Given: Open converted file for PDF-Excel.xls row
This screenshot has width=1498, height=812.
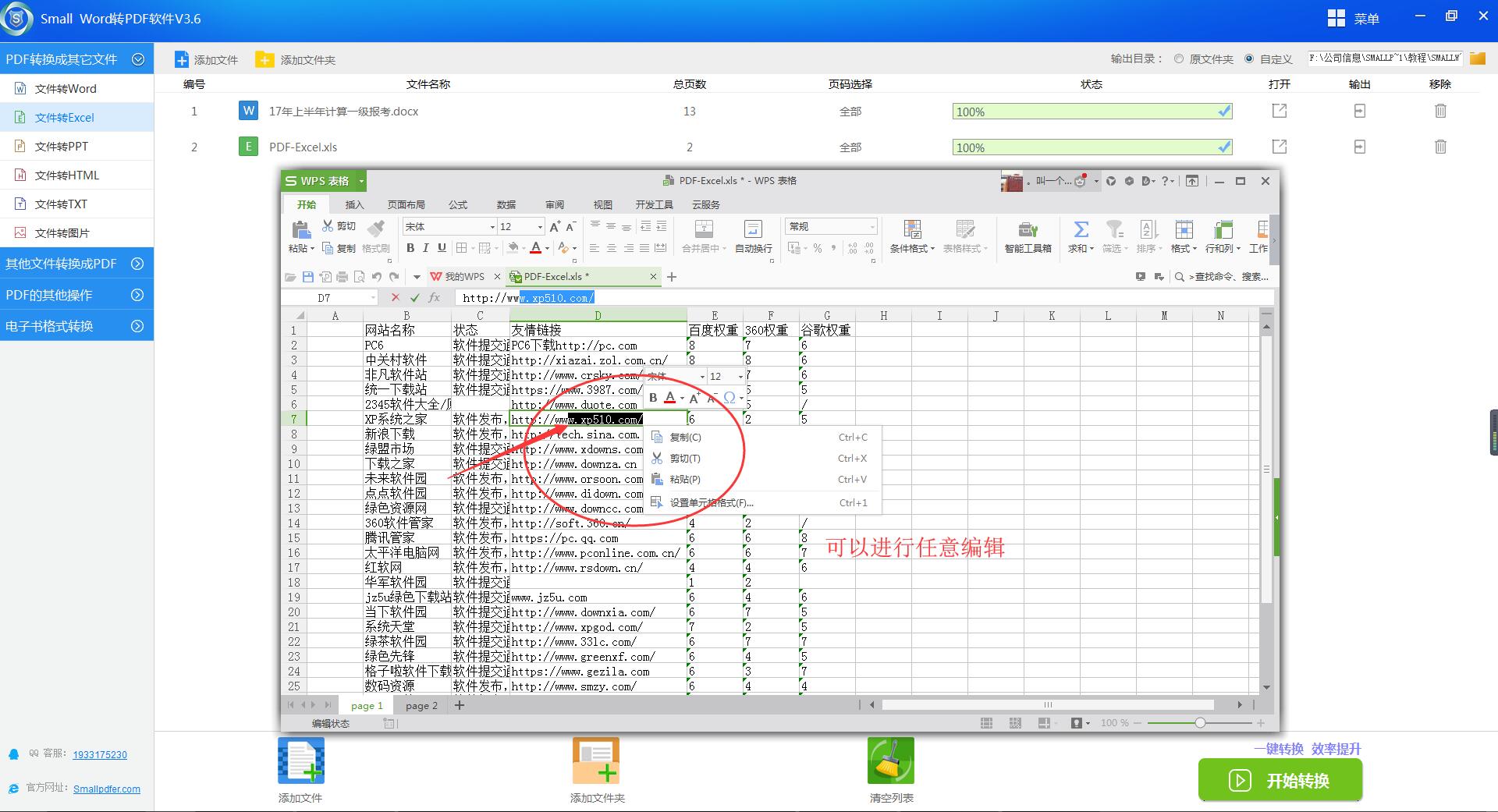Looking at the screenshot, I should point(1280,147).
